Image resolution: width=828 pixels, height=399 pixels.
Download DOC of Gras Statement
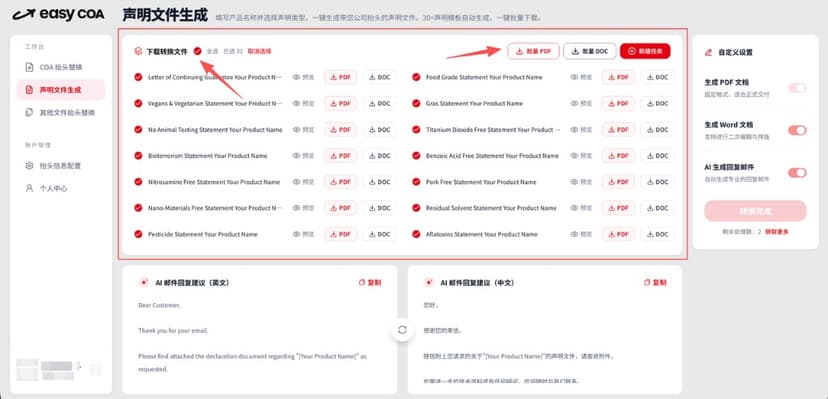coord(657,103)
